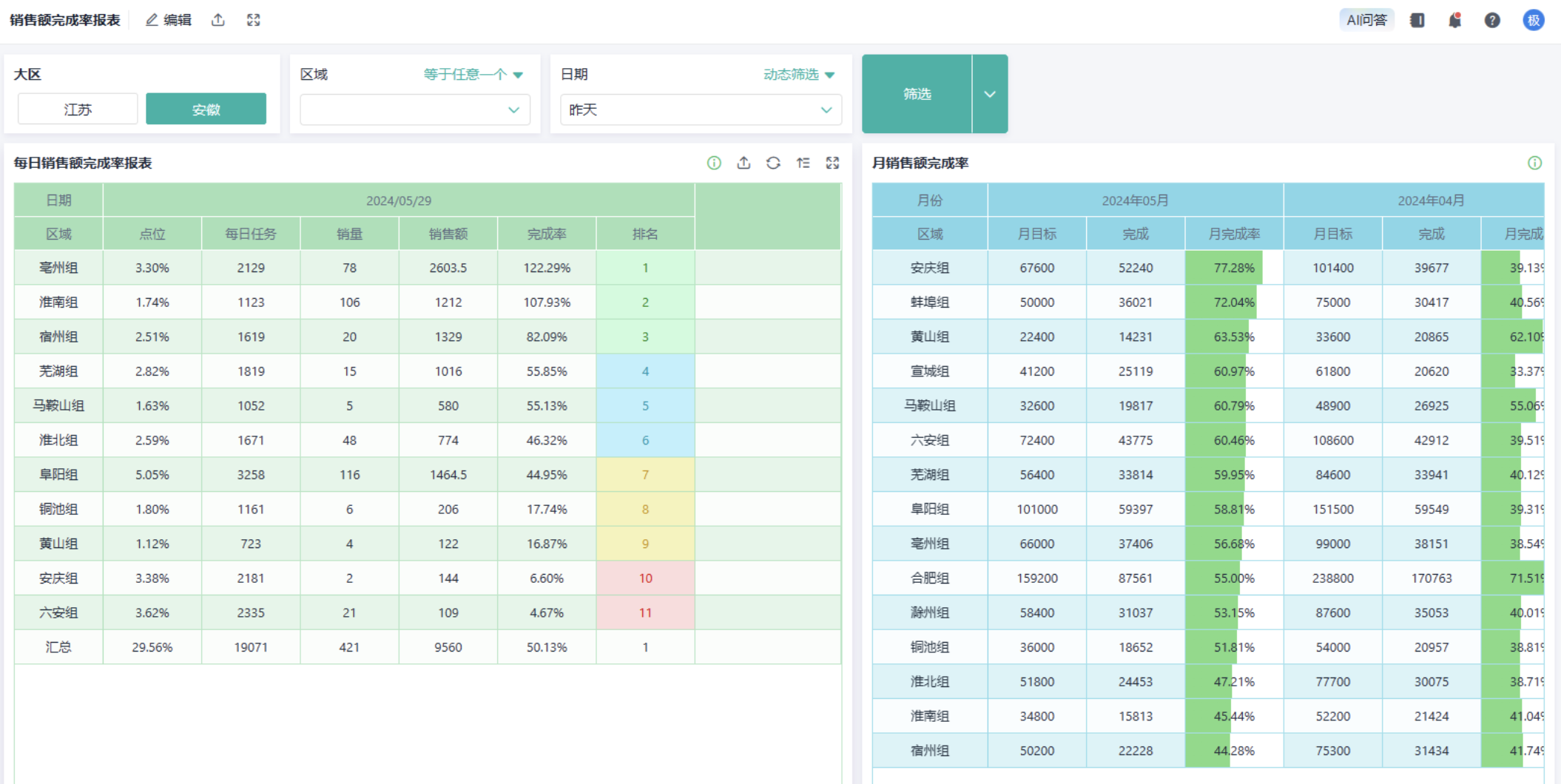Click the 筛选 filter button
Screen dimensions: 1561x784
917,94
